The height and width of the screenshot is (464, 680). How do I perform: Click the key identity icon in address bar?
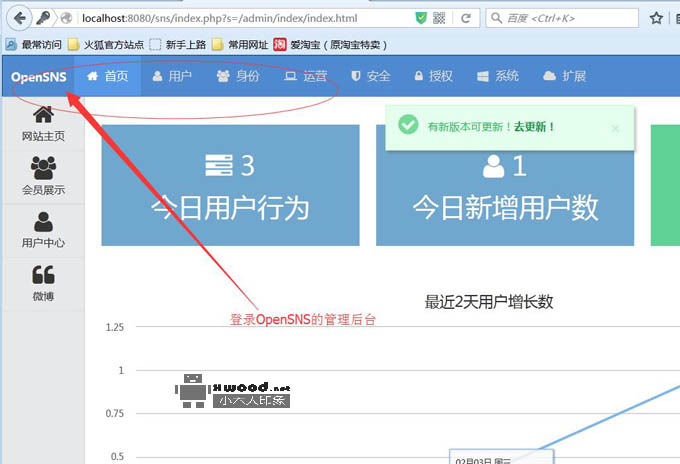[43, 18]
